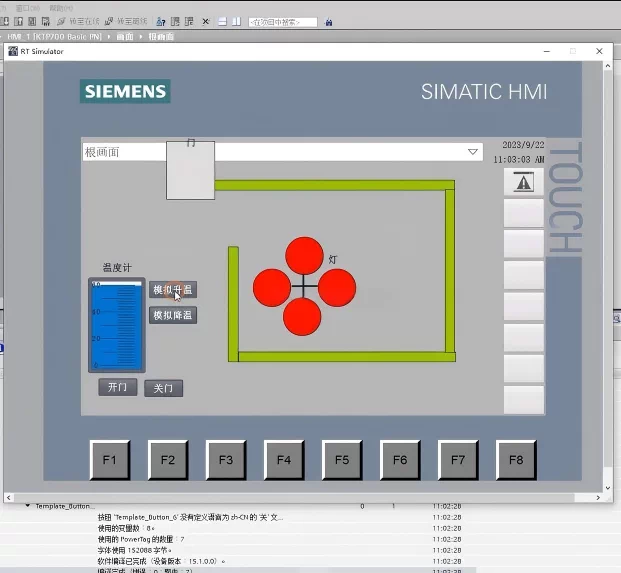Click the help question-mark person icon in toolbar
The height and width of the screenshot is (573, 621).
click(161, 22)
